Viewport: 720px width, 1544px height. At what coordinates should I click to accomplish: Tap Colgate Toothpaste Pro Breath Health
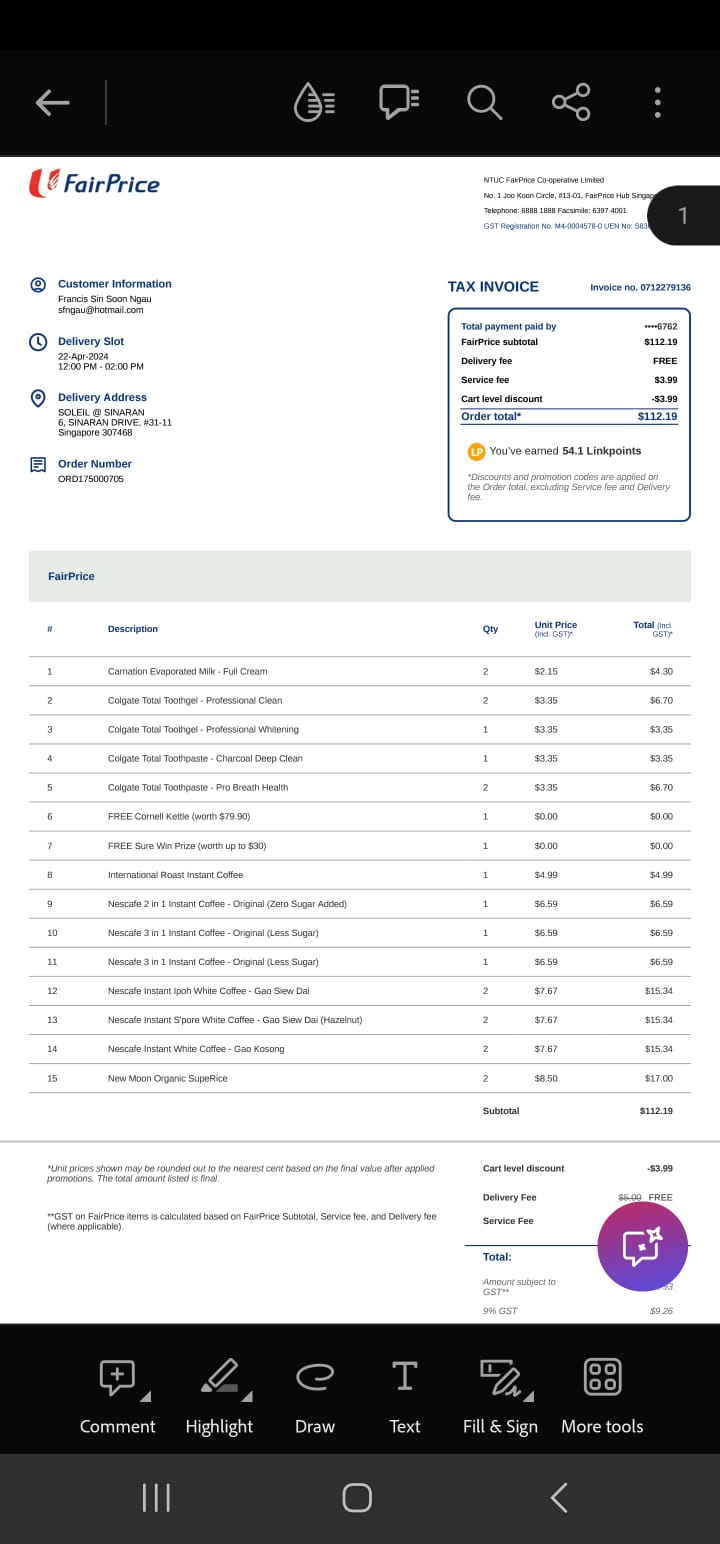[198, 787]
